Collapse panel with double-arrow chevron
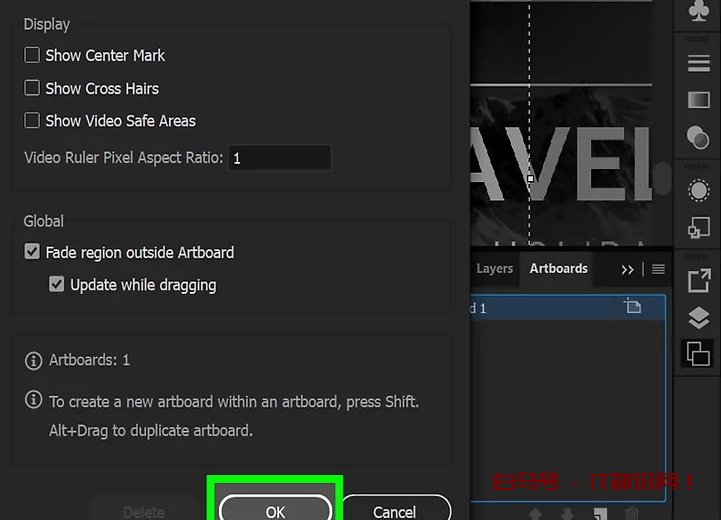 [628, 269]
